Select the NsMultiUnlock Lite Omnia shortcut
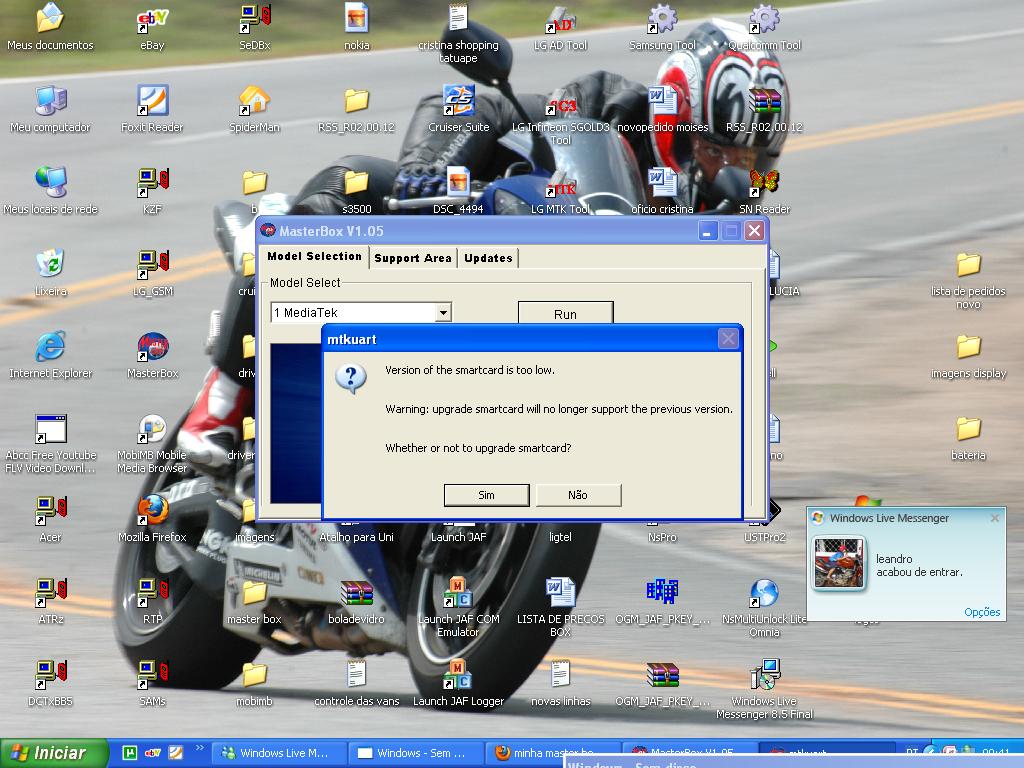The image size is (1024, 768). 765,607
